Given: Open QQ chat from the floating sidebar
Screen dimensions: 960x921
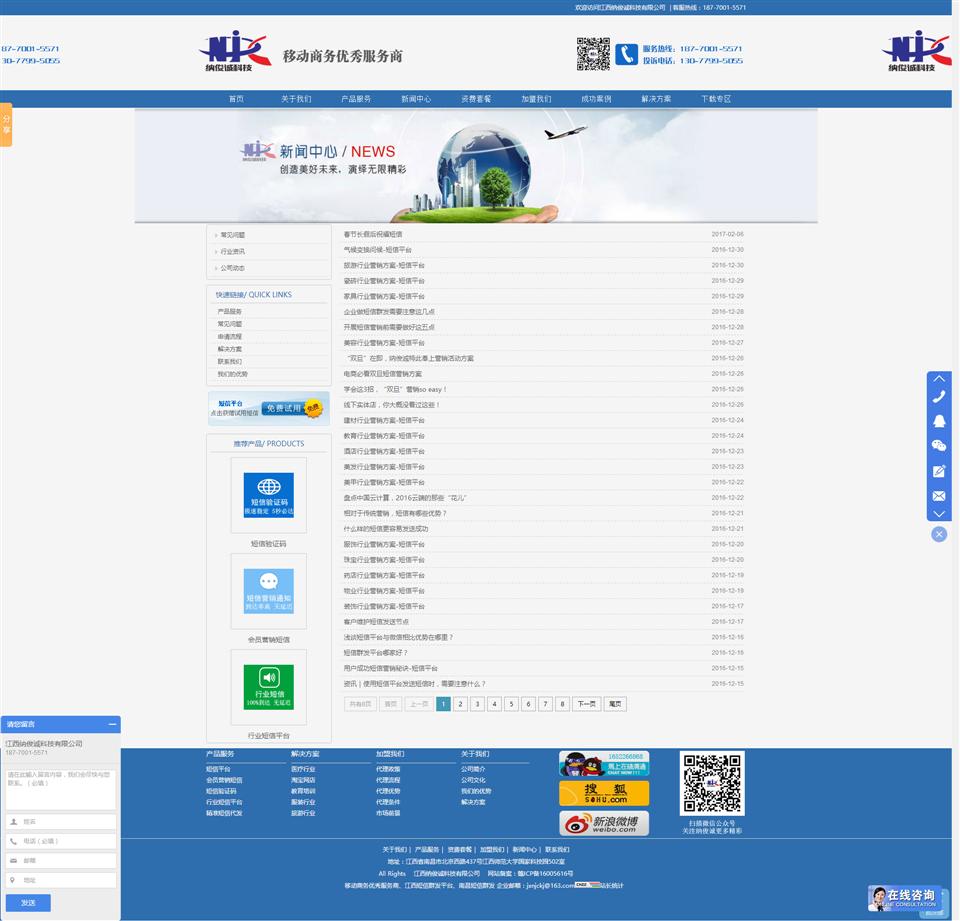Looking at the screenshot, I should pyautogui.click(x=939, y=421).
